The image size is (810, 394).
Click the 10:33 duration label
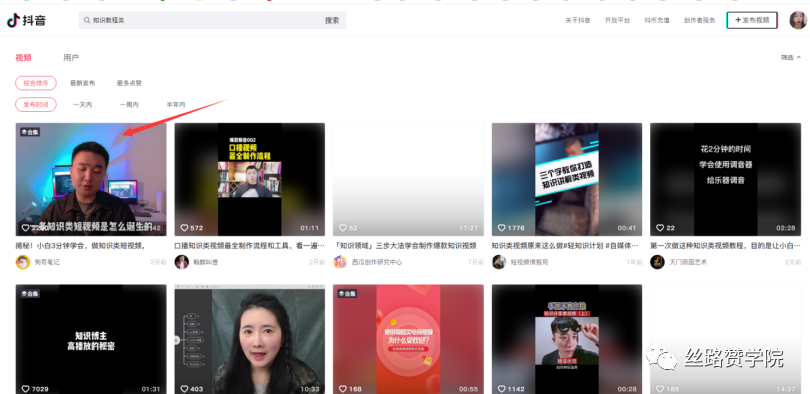click(x=309, y=389)
